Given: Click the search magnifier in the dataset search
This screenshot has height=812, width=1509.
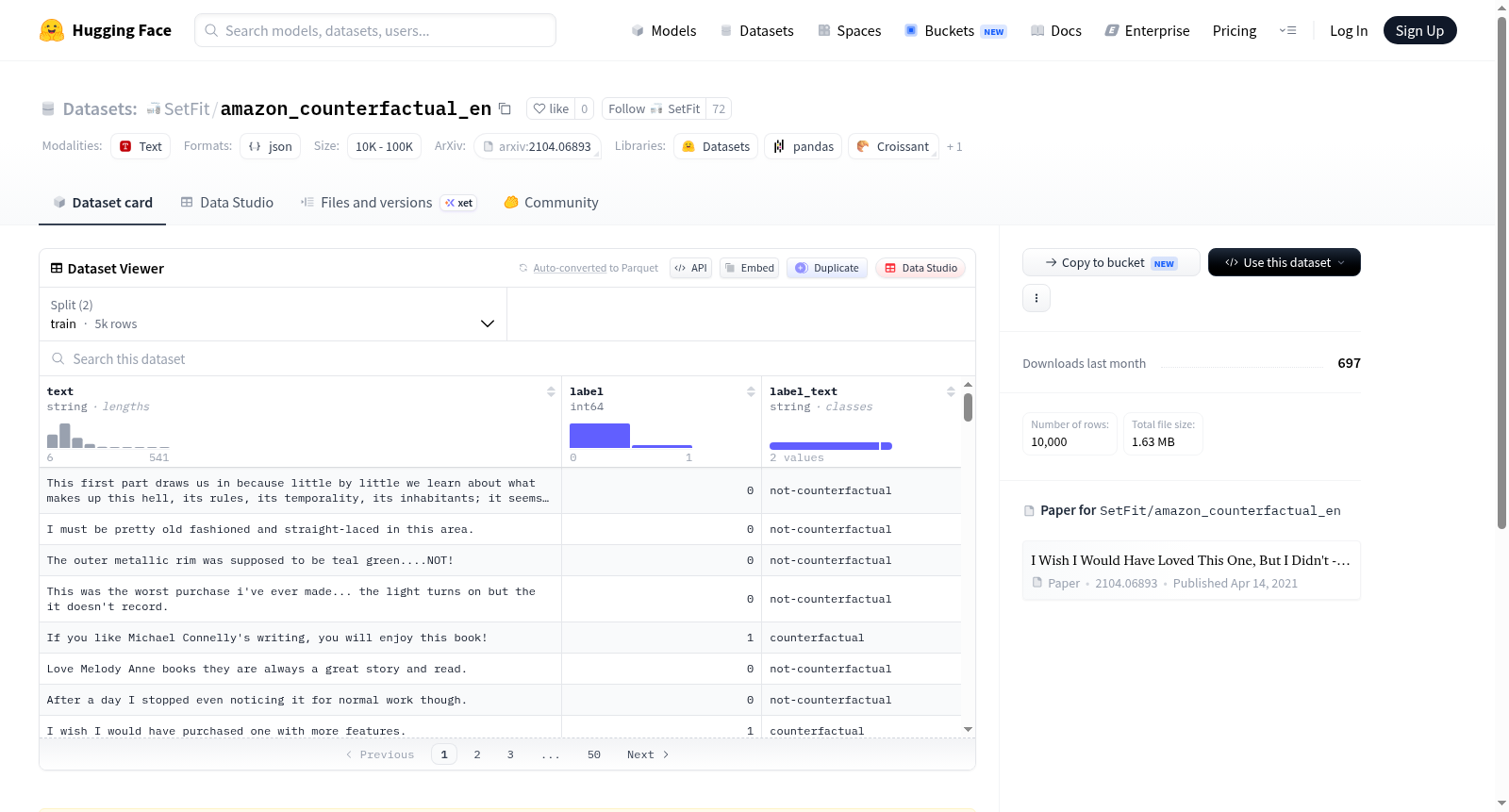Looking at the screenshot, I should pyautogui.click(x=58, y=358).
